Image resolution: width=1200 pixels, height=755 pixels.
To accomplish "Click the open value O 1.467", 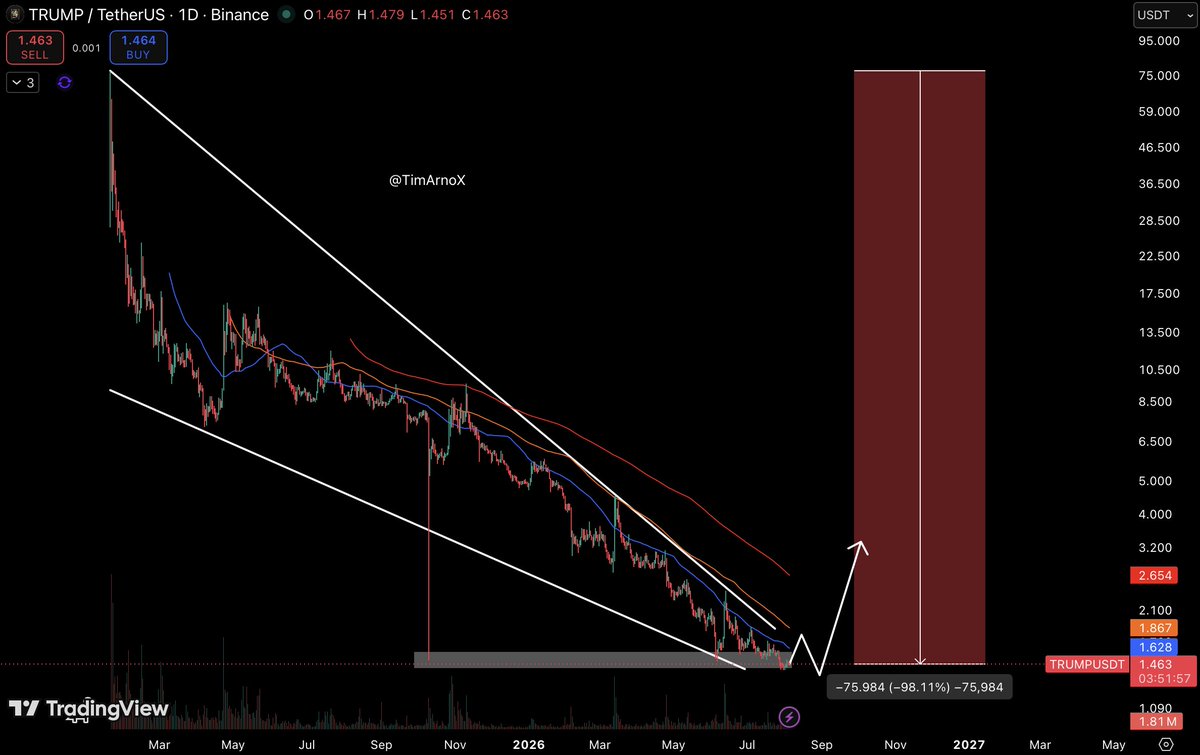I will 328,15.
